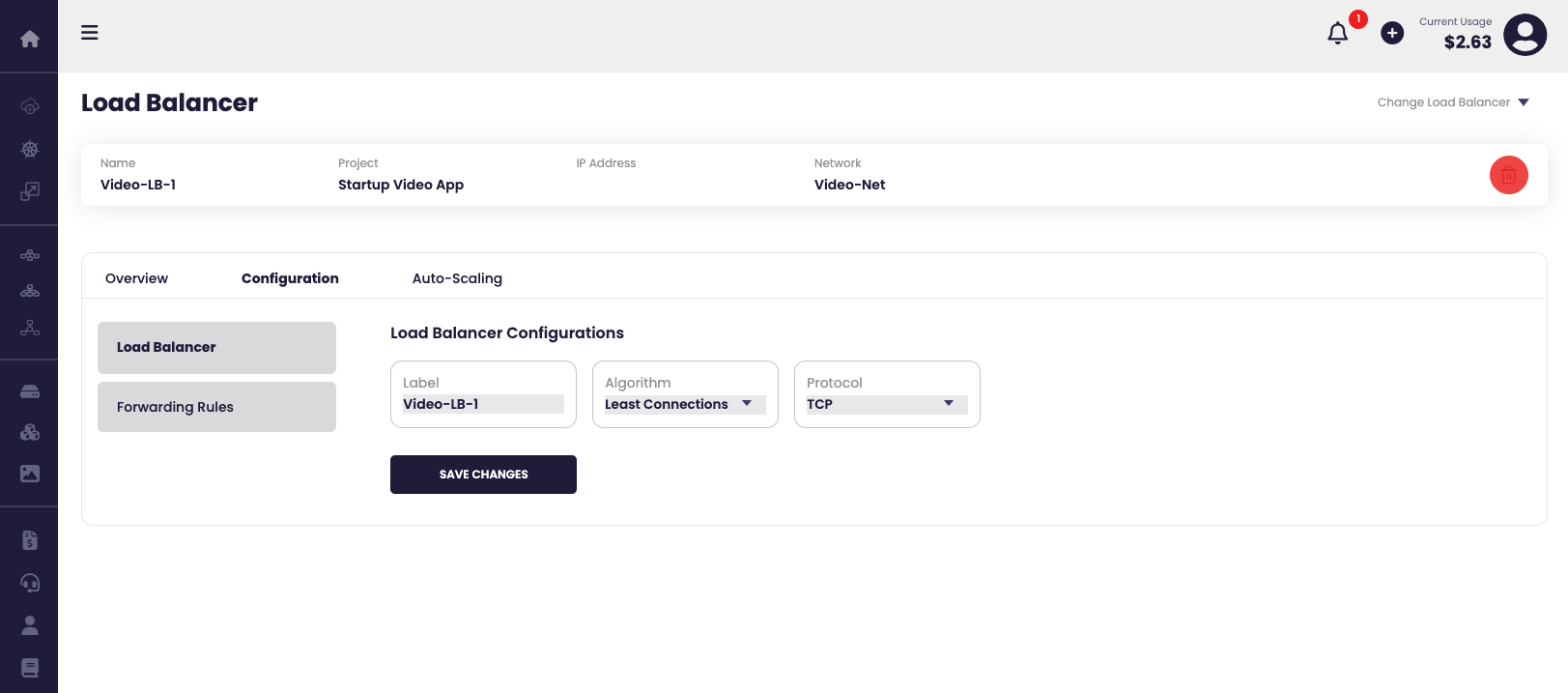The image size is (1568, 693).
Task: Click the Save Changes button
Action: [x=483, y=475]
